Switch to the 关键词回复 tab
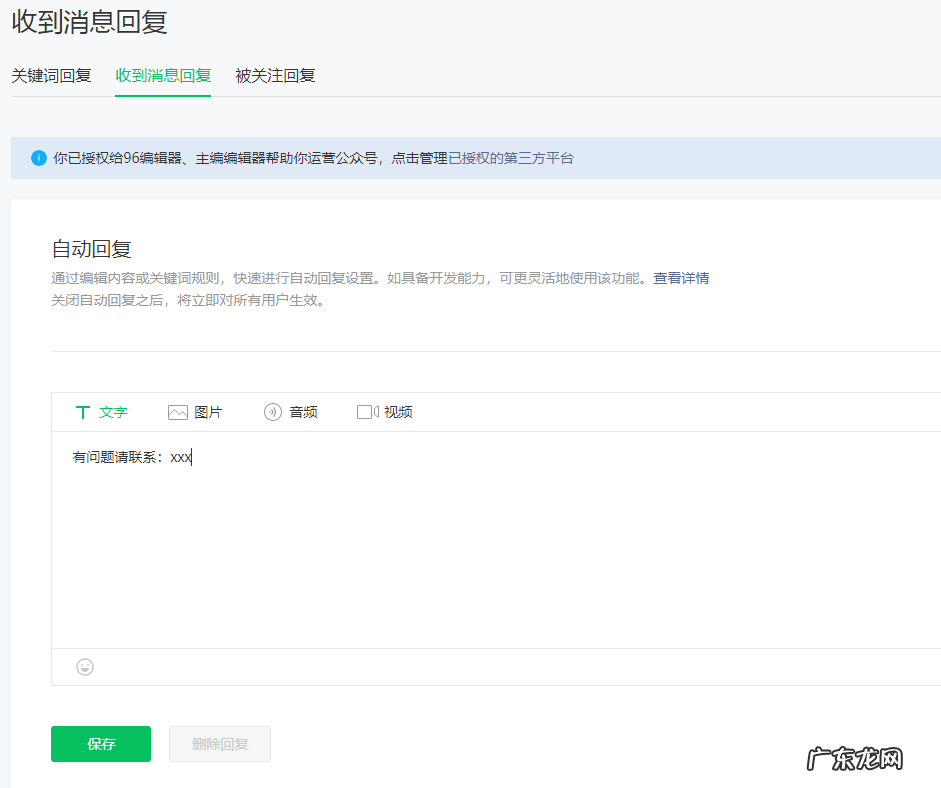This screenshot has height=788, width=941. pyautogui.click(x=51, y=75)
